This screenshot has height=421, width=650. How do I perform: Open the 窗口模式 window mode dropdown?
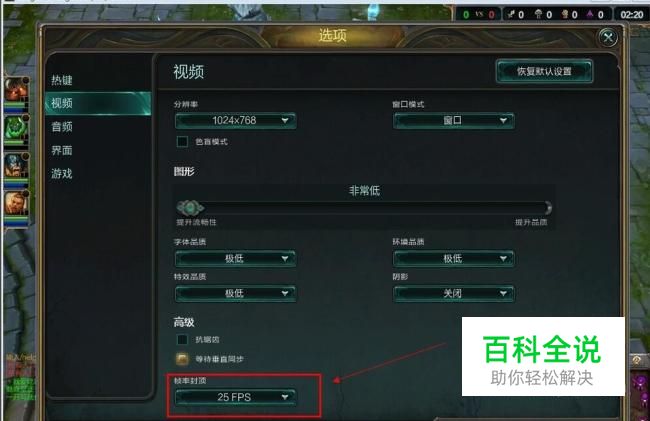coord(454,121)
